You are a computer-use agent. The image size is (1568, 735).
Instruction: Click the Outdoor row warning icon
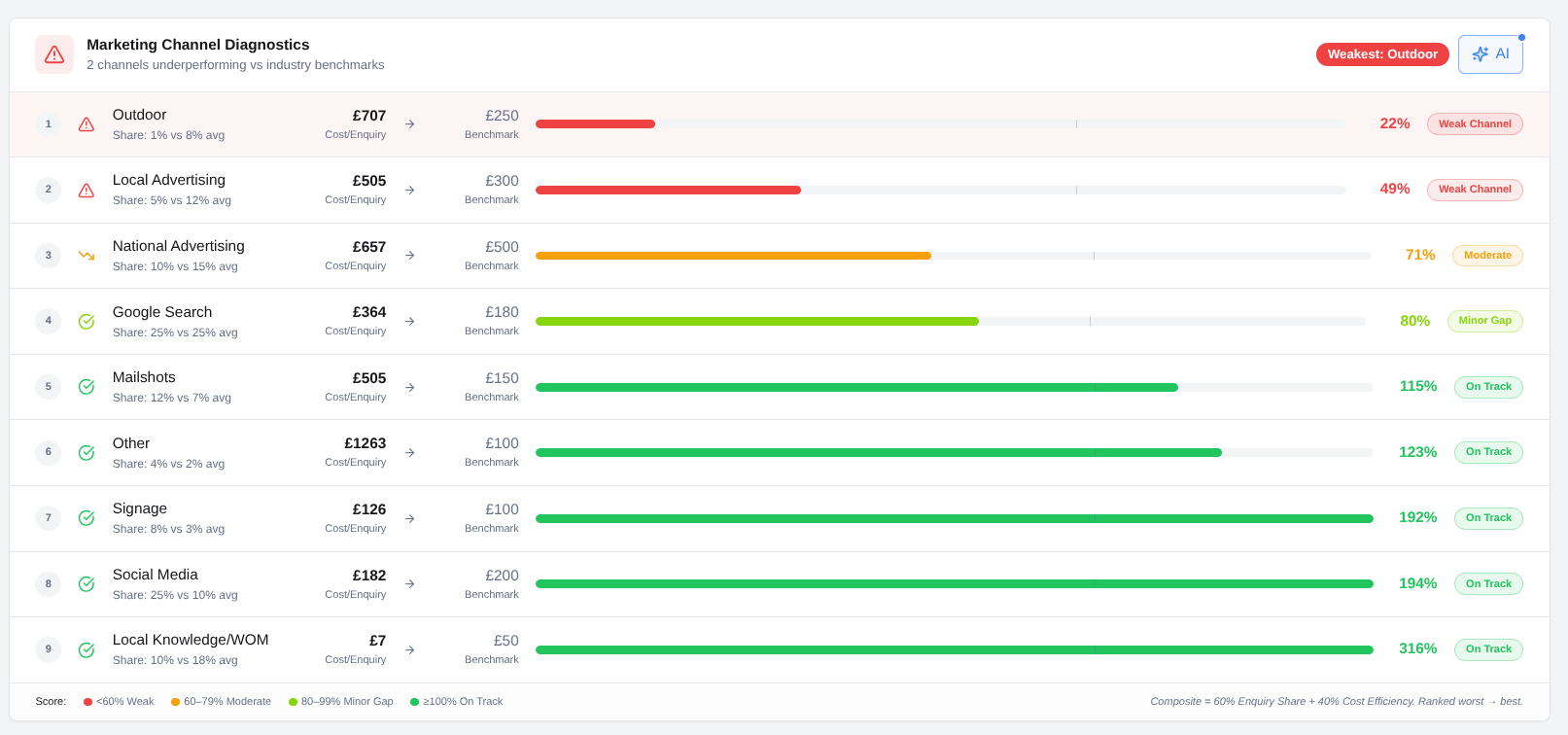point(87,124)
